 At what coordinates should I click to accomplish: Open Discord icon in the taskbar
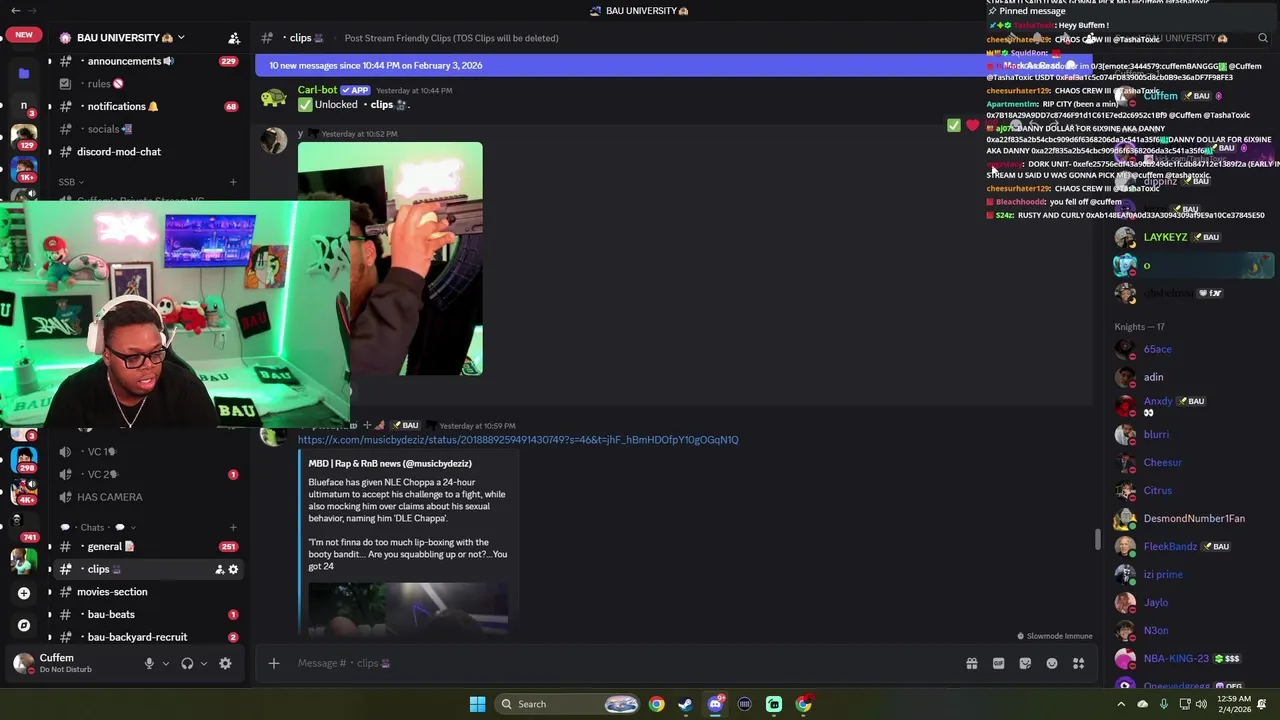715,704
